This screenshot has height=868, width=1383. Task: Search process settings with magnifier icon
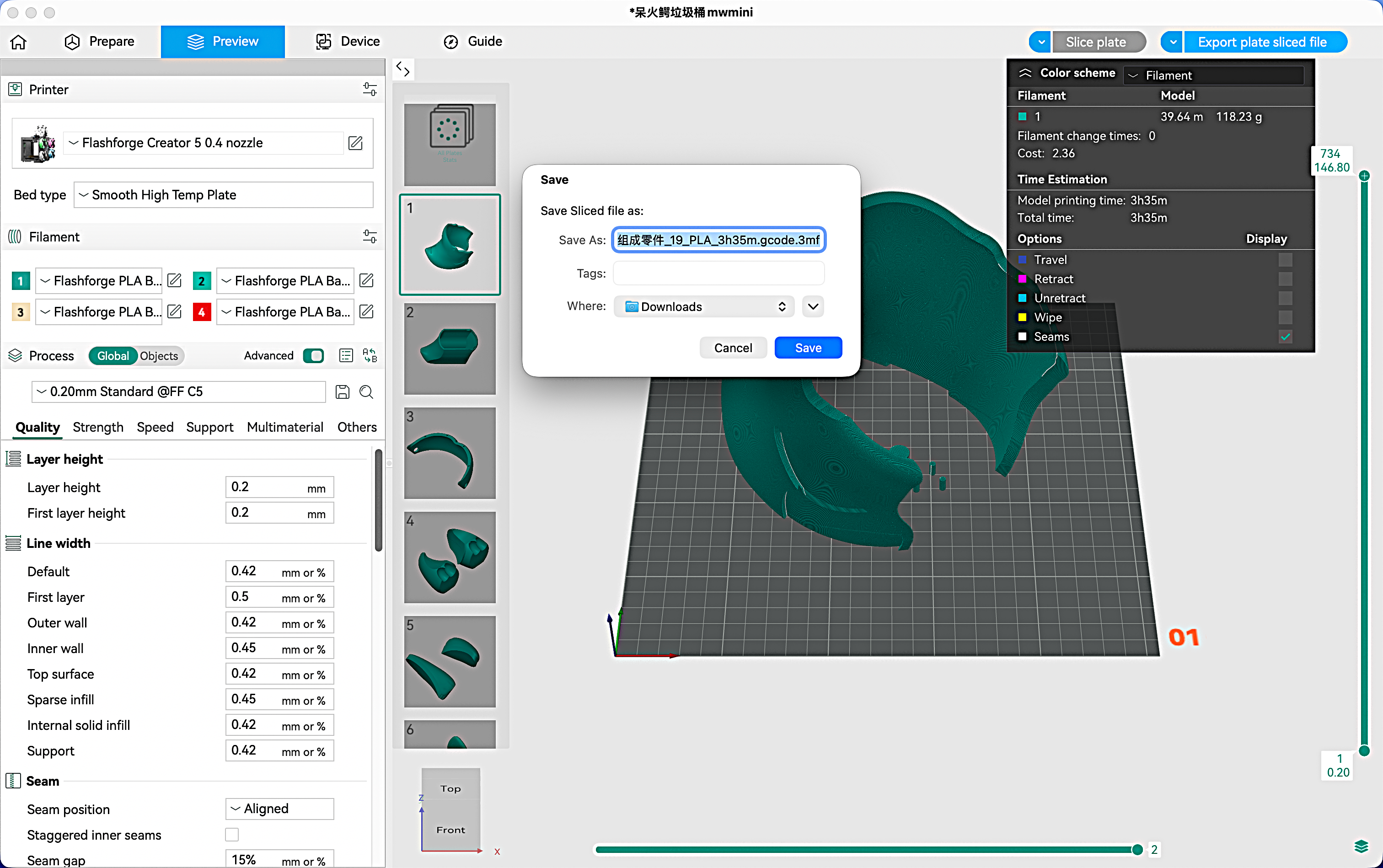[366, 391]
